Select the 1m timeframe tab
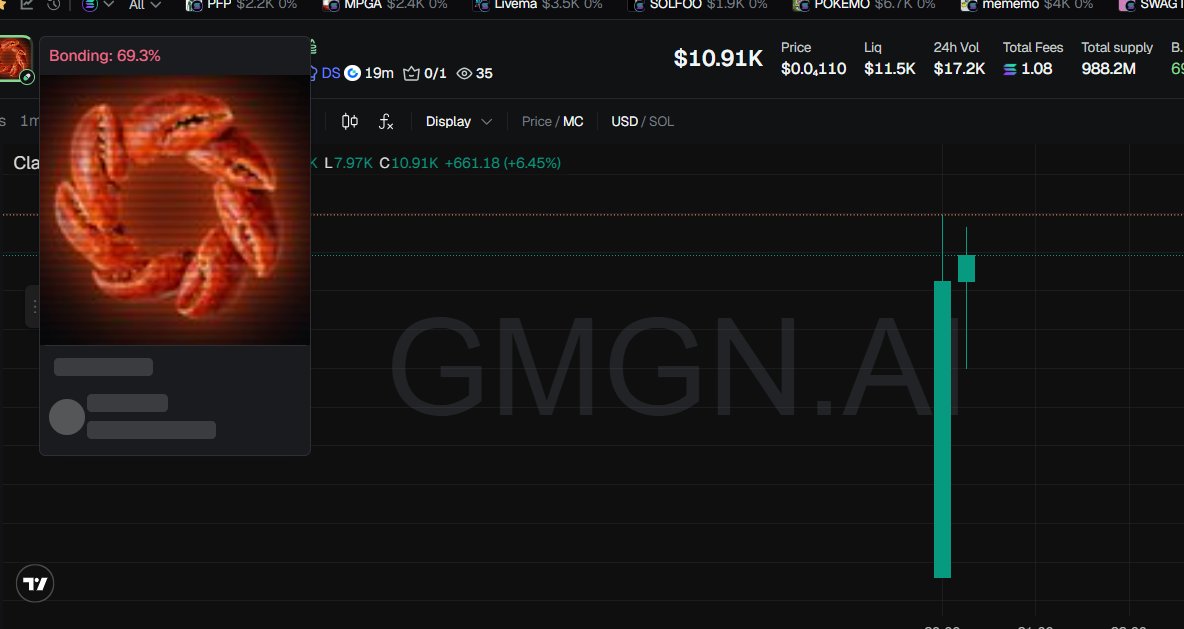1184x629 pixels. (31, 120)
